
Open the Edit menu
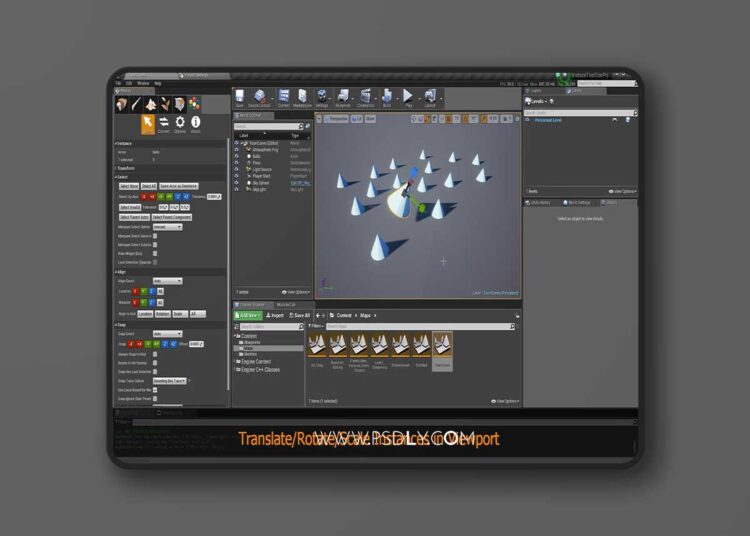(129, 83)
